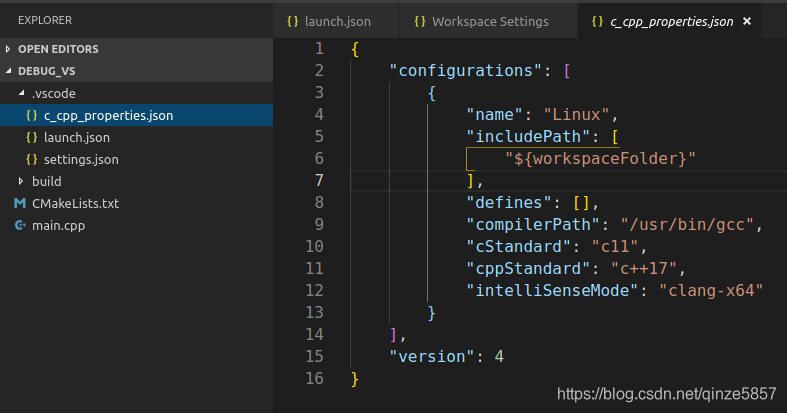Open main.cpp from the explorer

click(x=137, y=225)
